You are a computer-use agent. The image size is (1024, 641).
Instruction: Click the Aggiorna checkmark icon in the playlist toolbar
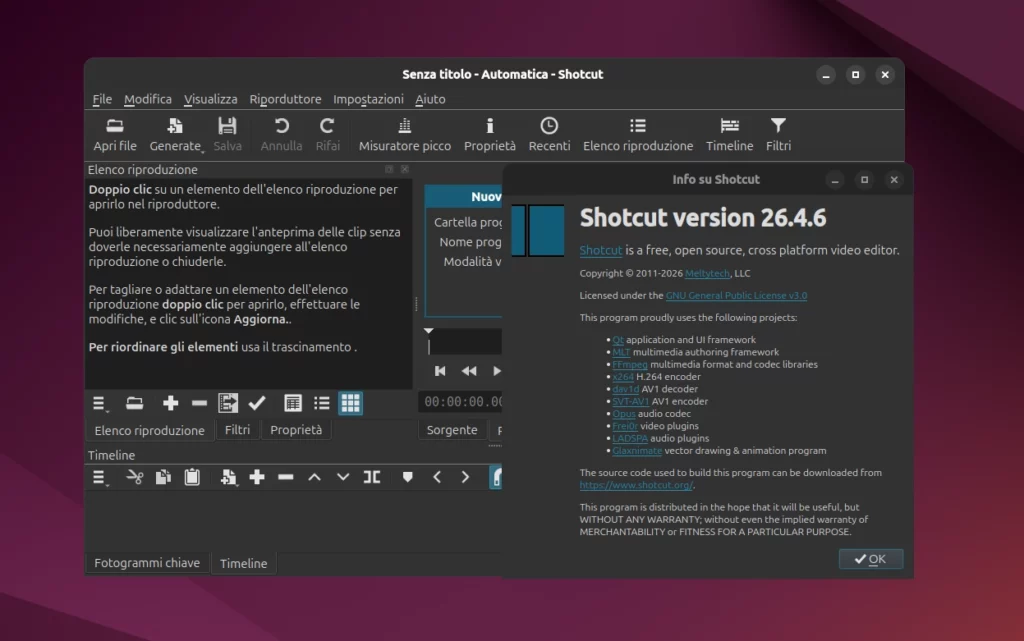256,404
